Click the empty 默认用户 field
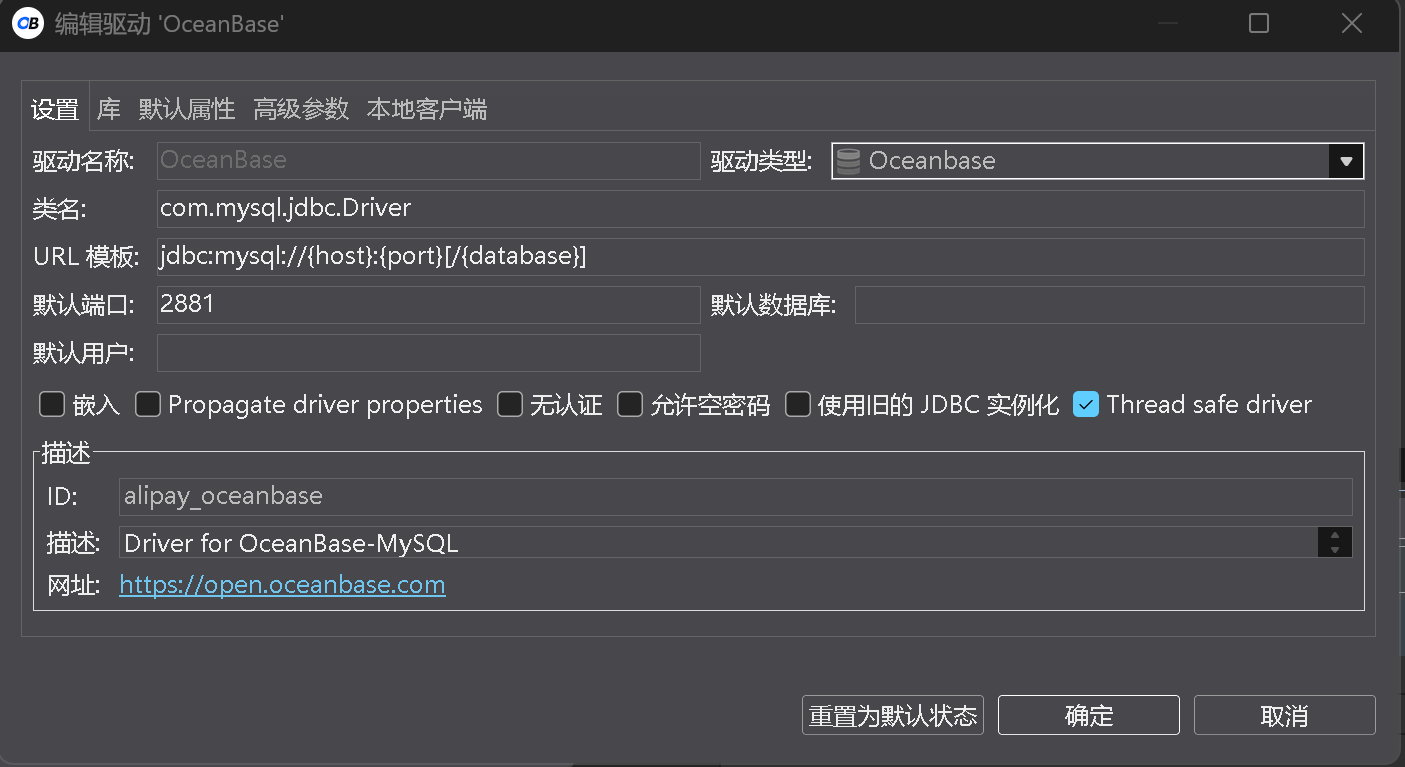 click(429, 353)
